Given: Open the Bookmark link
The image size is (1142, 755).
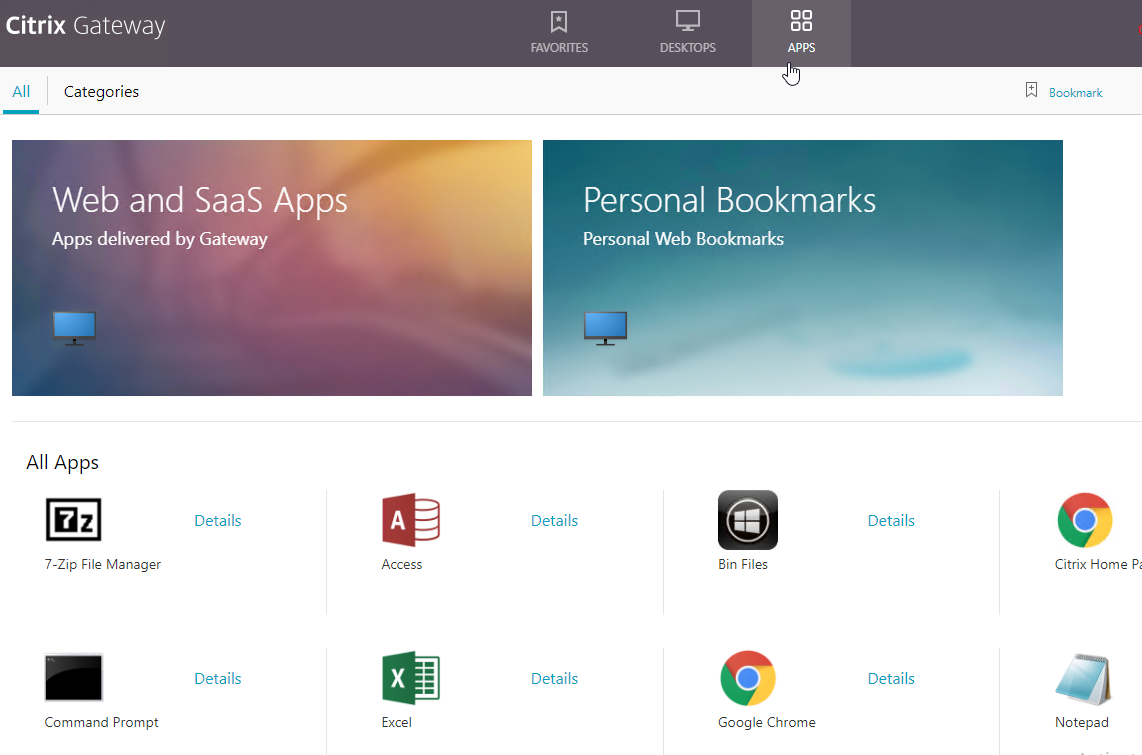Looking at the screenshot, I should 1075,92.
